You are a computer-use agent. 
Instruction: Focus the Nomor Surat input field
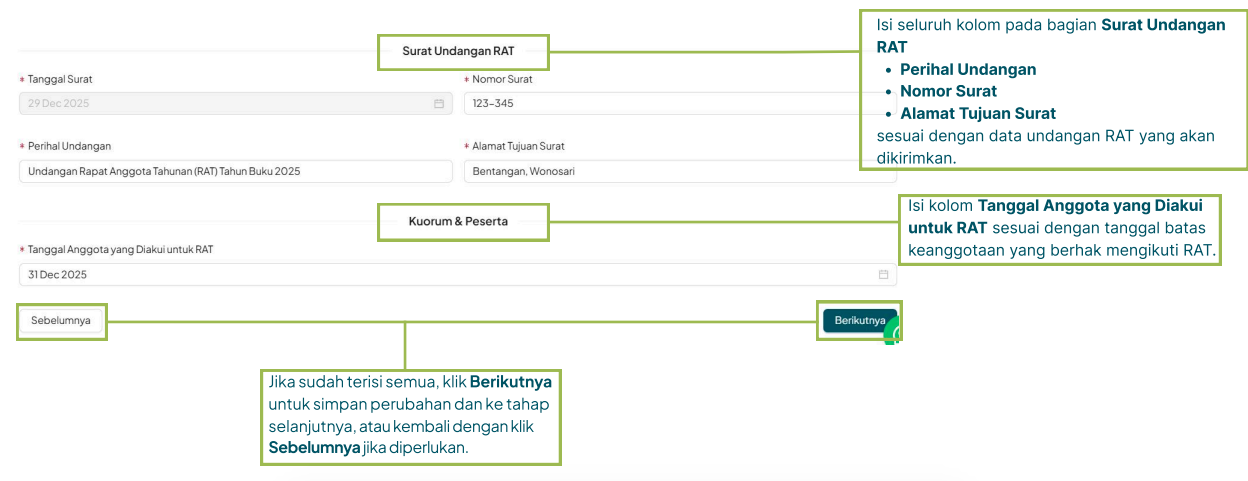(x=660, y=103)
